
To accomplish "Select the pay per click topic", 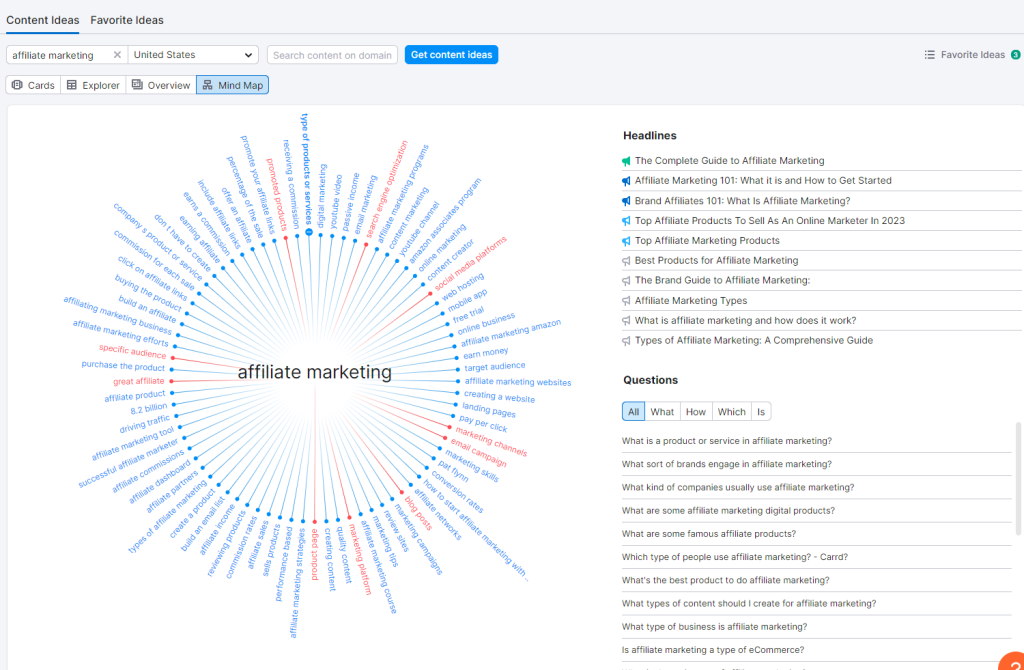I will point(483,423).
